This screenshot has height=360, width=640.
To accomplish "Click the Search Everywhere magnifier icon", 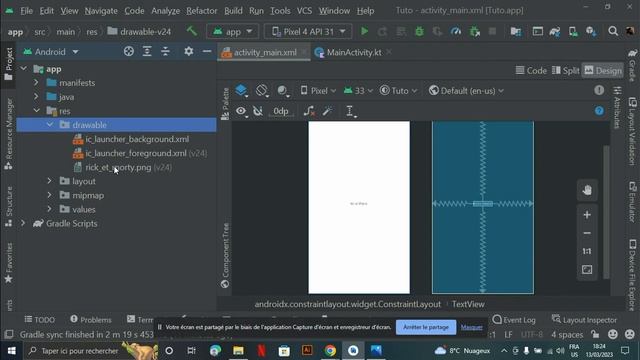I will coord(613,31).
